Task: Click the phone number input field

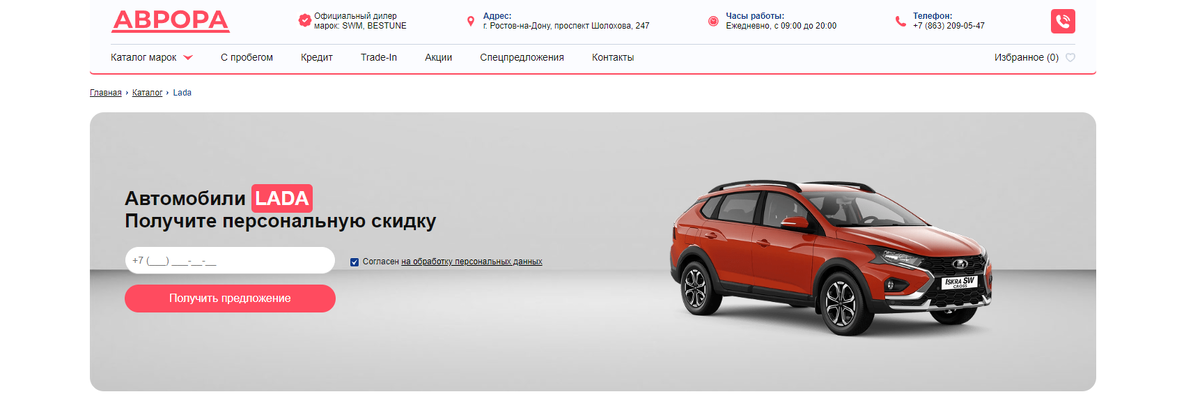Action: coord(229,260)
